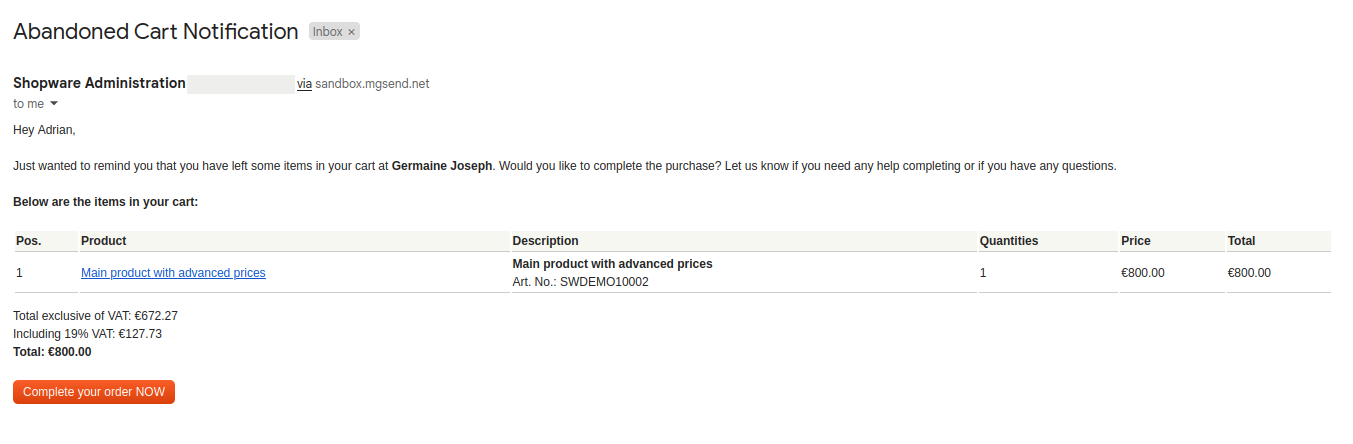Click the "Product" column header

point(103,241)
